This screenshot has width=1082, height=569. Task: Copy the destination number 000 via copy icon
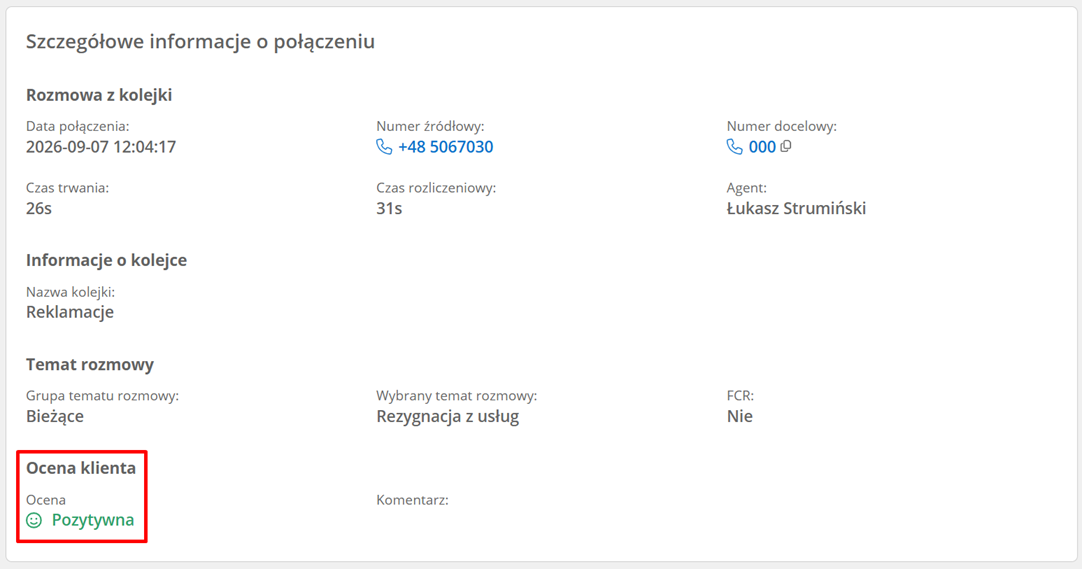coord(786,146)
